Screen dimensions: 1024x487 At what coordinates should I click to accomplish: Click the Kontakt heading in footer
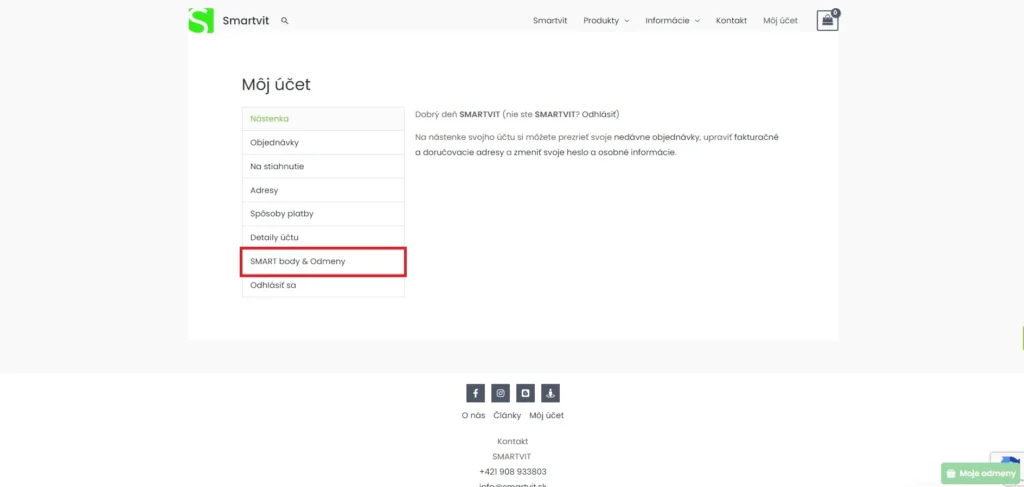pyautogui.click(x=513, y=441)
